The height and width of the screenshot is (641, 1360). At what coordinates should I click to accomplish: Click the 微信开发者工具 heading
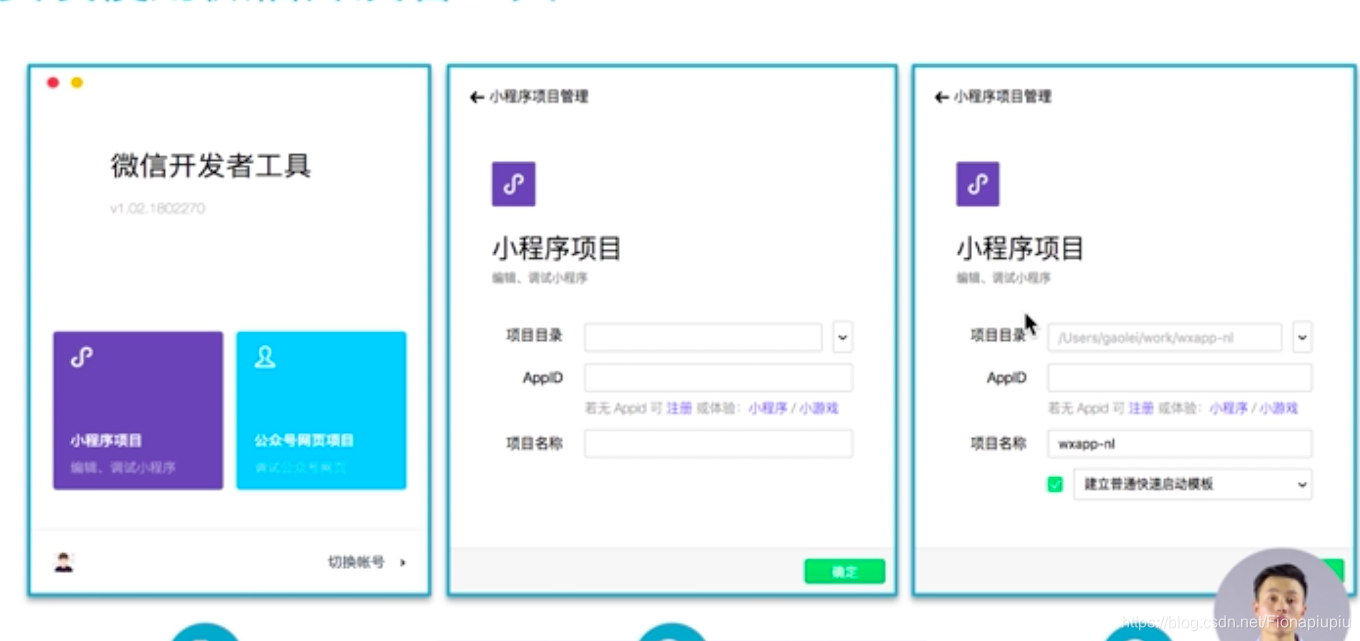point(211,165)
